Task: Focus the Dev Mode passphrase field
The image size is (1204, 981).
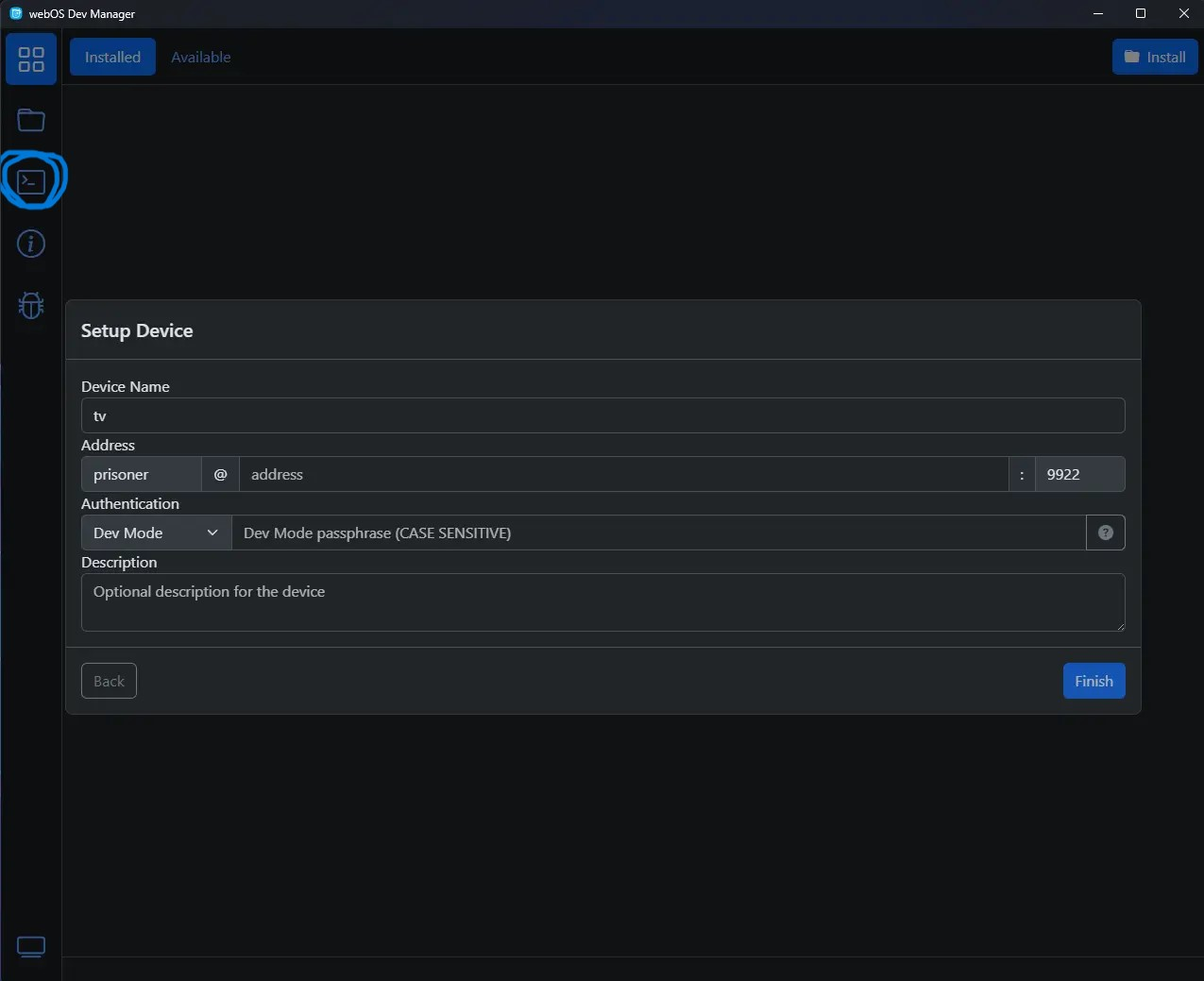Action: pos(659,533)
